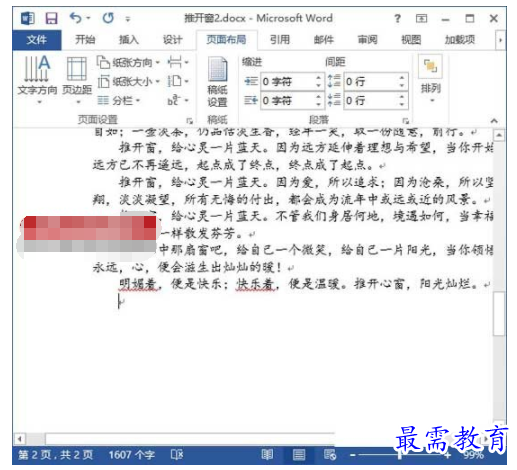Select the 页面布局 tab
This screenshot has height=470, width=517.
pyautogui.click(x=226, y=40)
